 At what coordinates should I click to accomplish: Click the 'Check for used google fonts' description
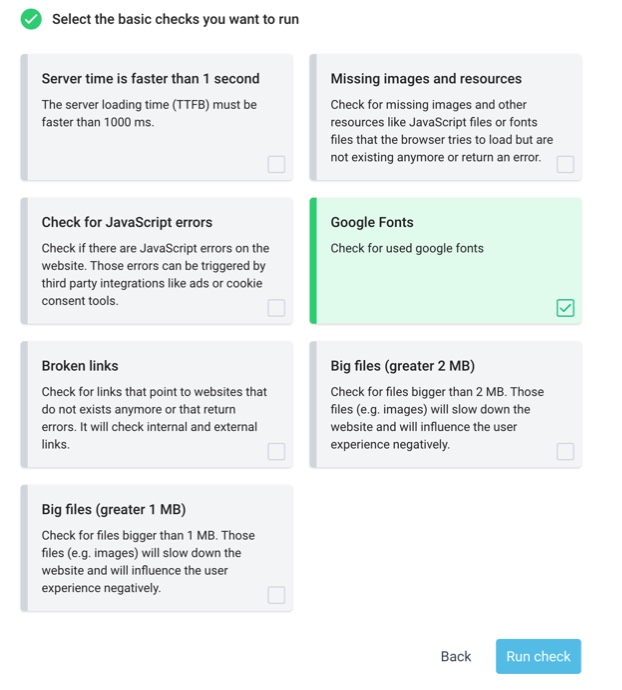(x=407, y=248)
